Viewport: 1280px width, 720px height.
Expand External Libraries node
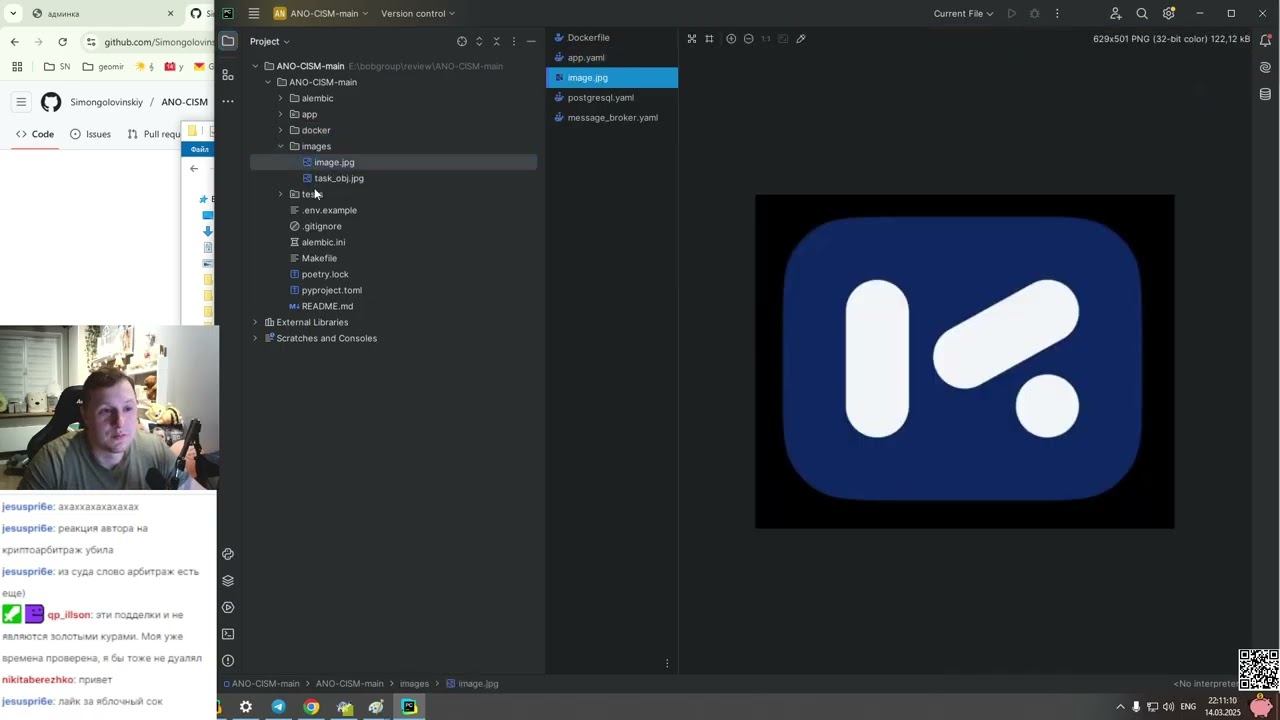255,322
